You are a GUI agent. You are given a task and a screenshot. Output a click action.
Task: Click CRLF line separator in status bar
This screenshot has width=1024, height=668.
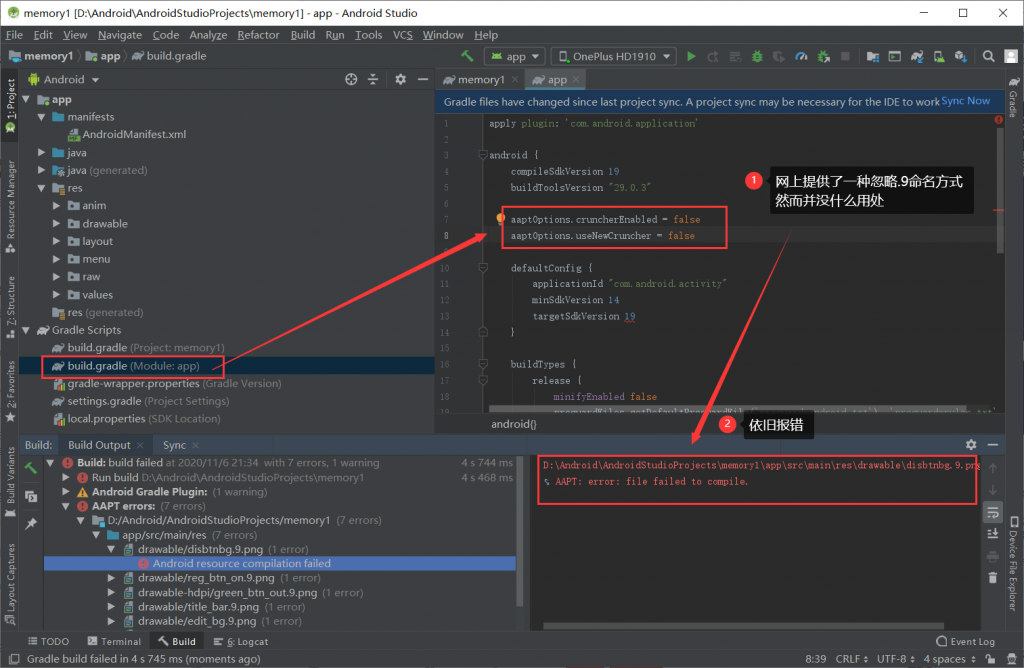[x=852, y=659]
